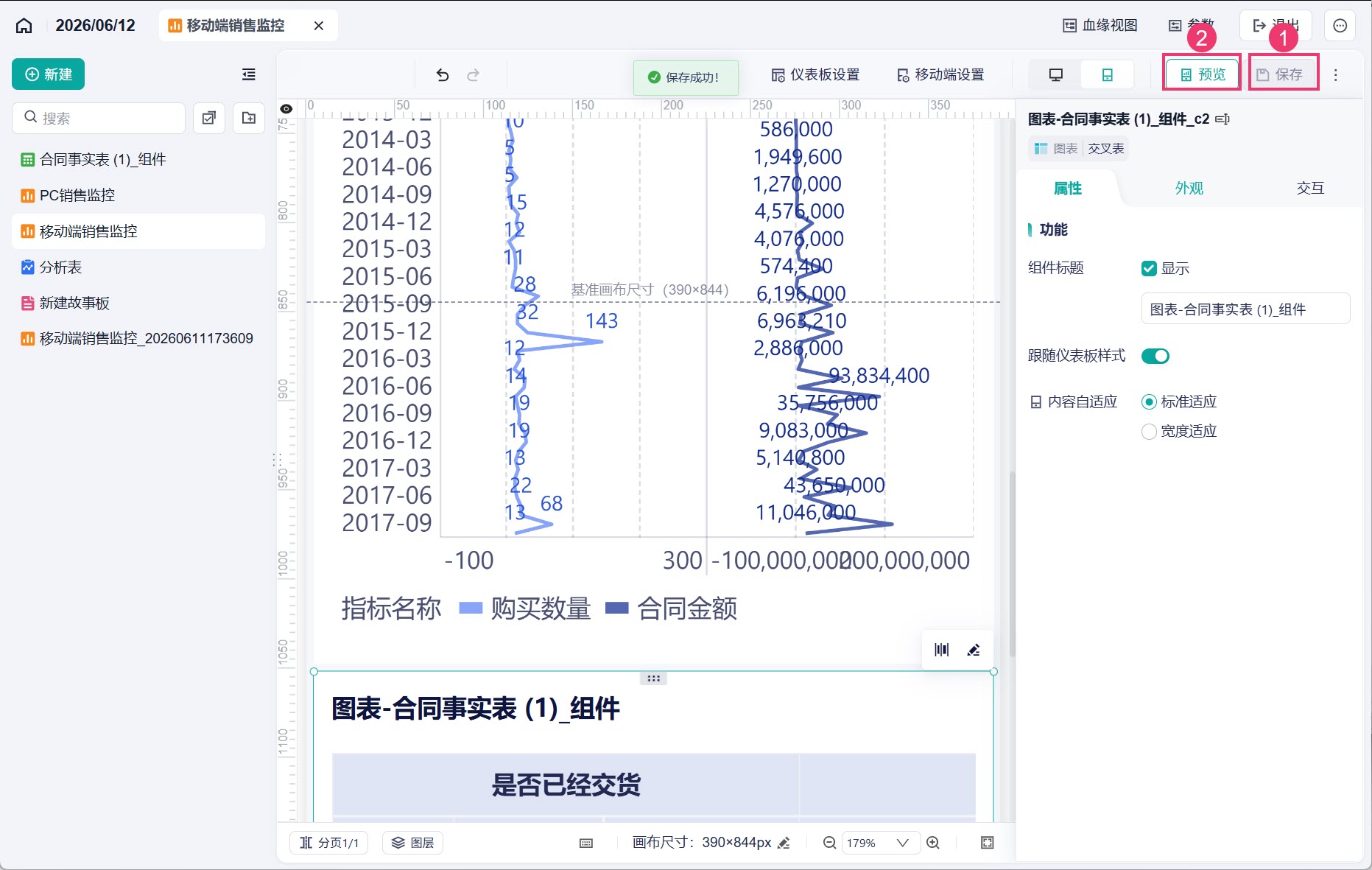
Task: Click the 交叉表 chart type tag
Action: click(x=1105, y=149)
